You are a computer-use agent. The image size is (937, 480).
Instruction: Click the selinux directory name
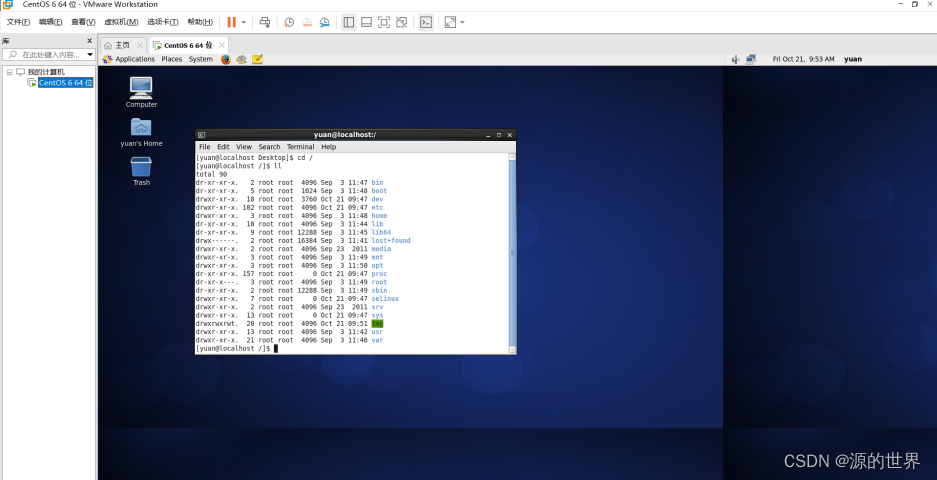(x=385, y=298)
